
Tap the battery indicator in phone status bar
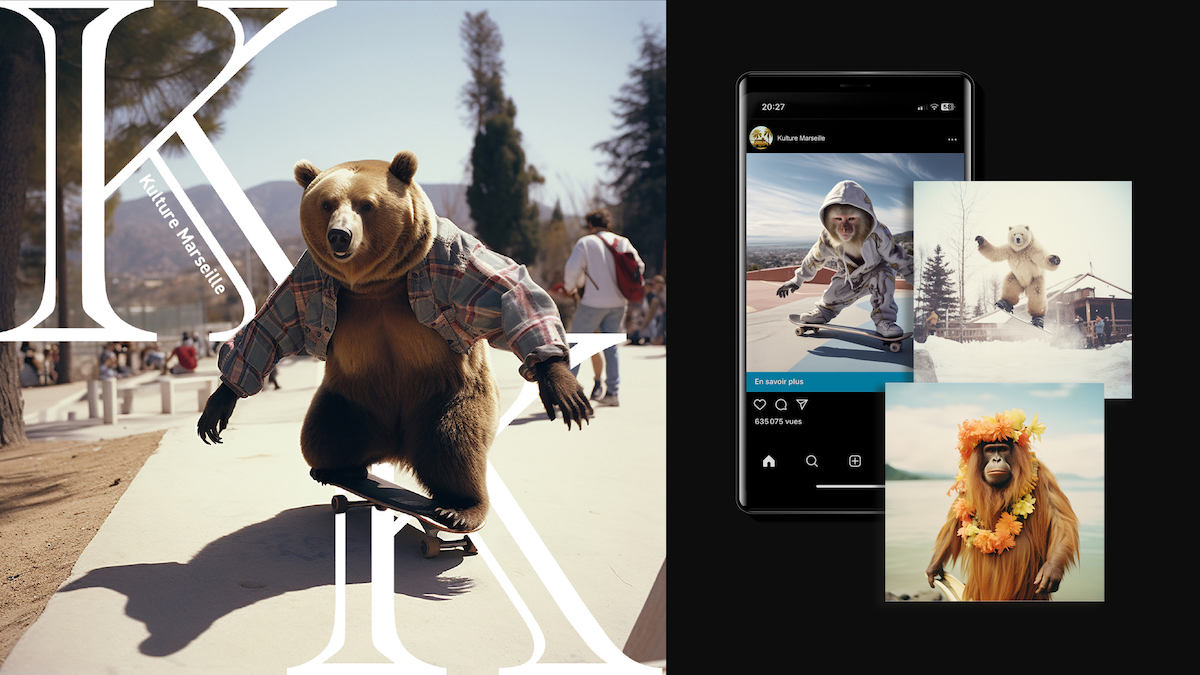pyautogui.click(x=948, y=106)
